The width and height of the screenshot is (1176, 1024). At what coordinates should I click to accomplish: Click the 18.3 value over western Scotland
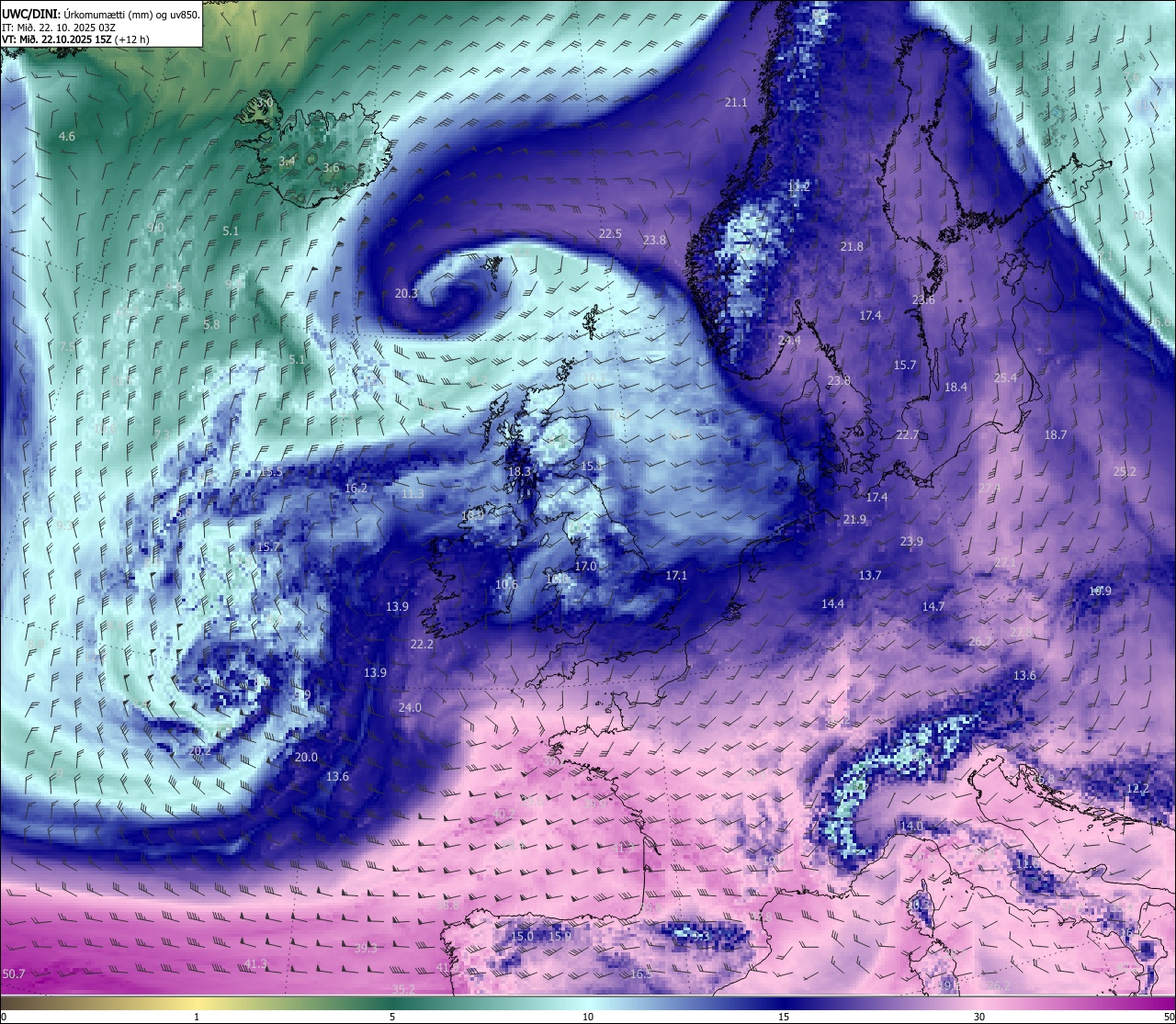[x=519, y=471]
